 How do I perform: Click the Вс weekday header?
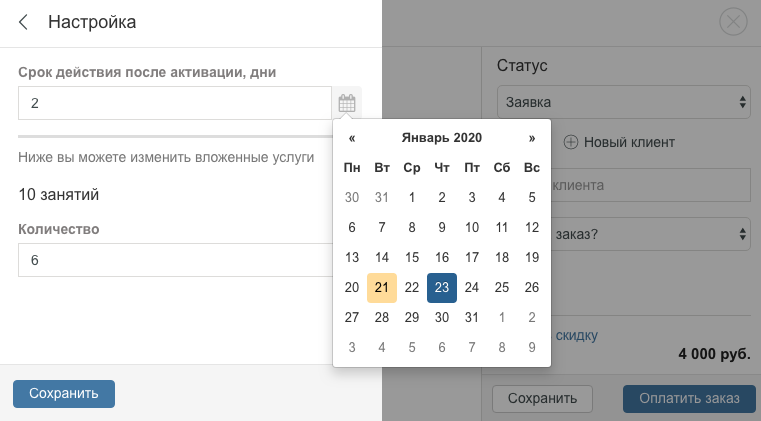pos(532,168)
